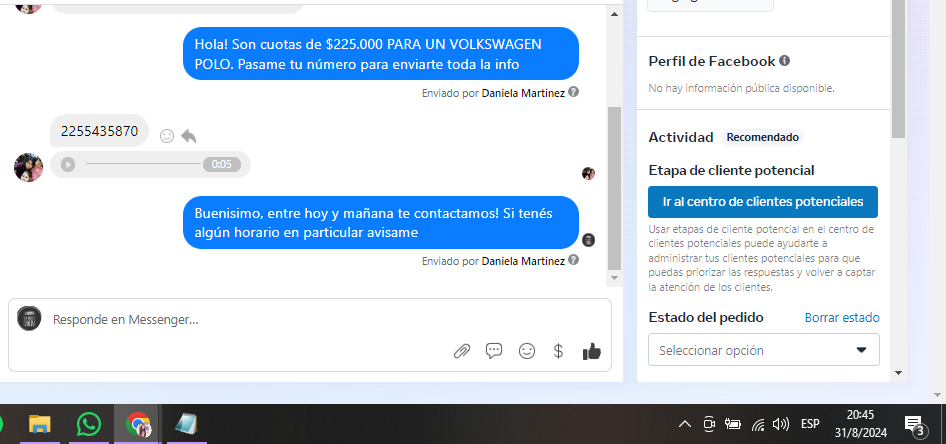Click No hay información pública disponible text
Screen dimensions: 946x444
pos(741,88)
